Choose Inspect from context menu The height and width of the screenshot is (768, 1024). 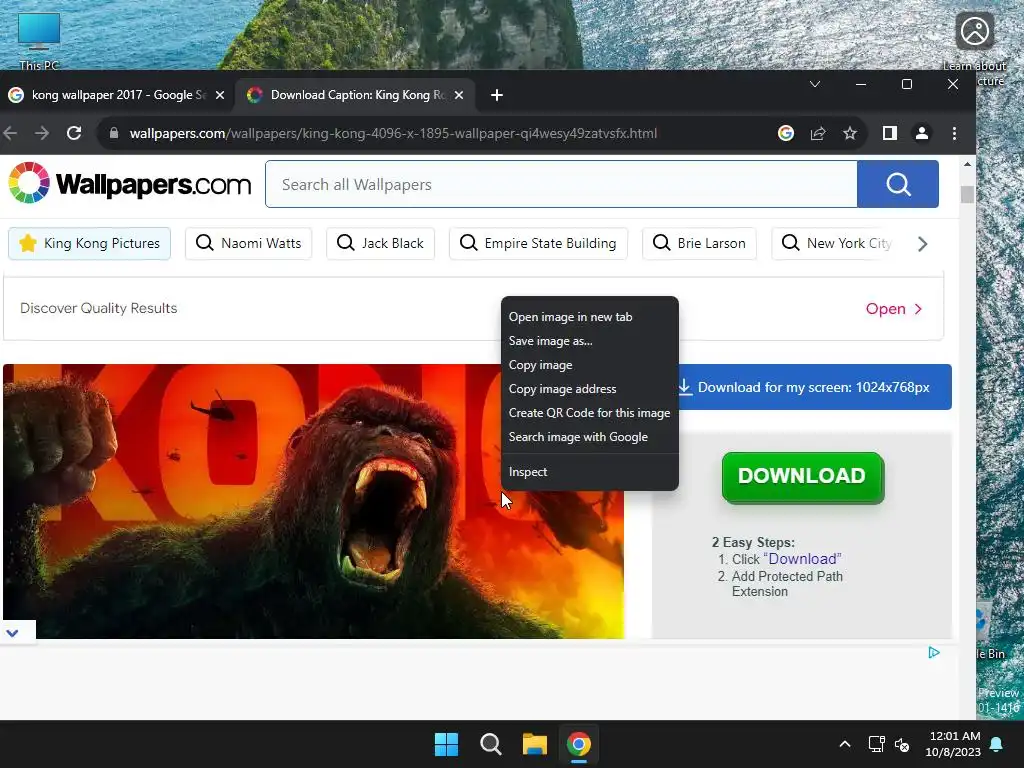[590, 472]
